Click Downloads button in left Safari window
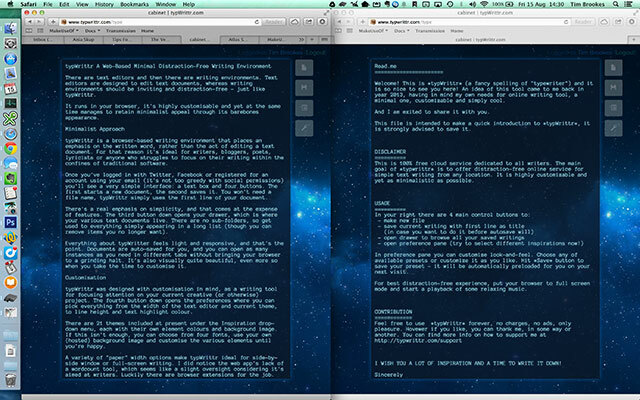This screenshot has width=640, height=400. click(322, 22)
